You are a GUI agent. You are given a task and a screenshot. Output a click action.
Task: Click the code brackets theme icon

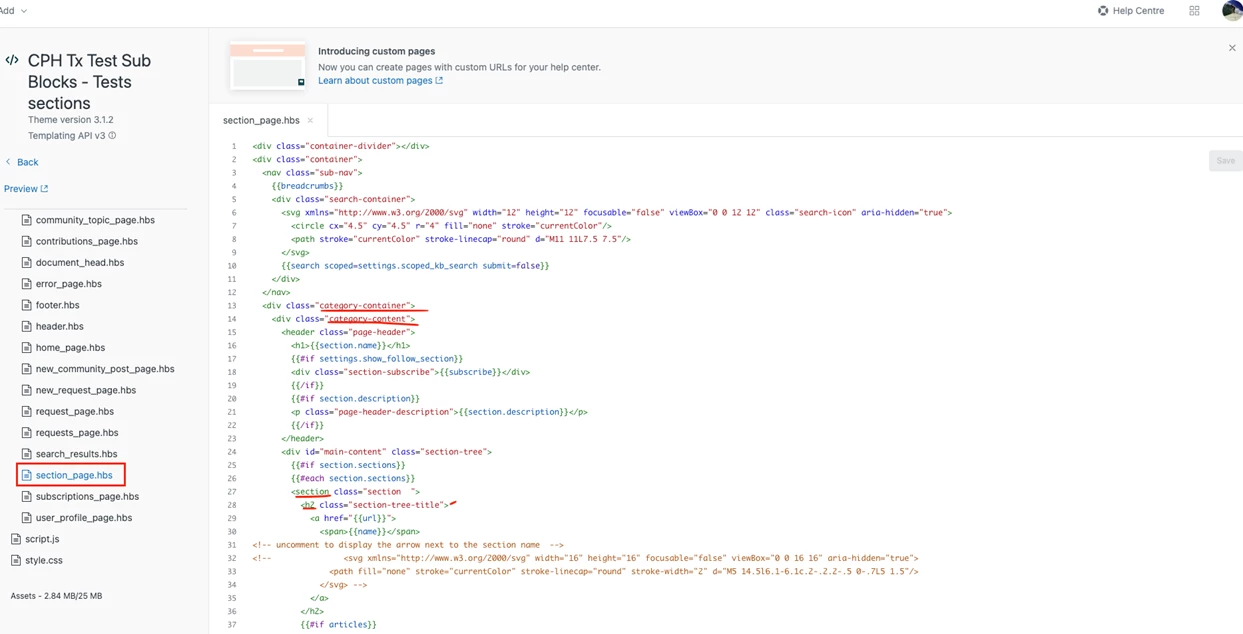coord(12,60)
